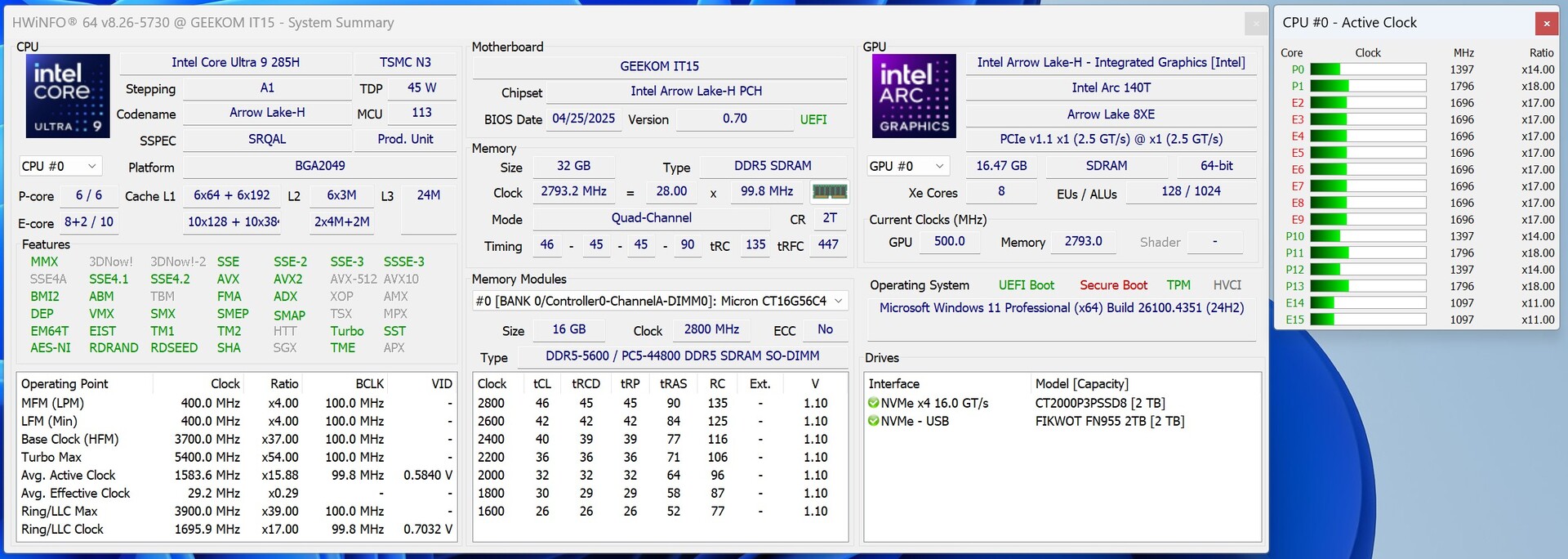Image resolution: width=1568 pixels, height=559 pixels.
Task: Click the TSMC N3 field
Action: [x=405, y=62]
